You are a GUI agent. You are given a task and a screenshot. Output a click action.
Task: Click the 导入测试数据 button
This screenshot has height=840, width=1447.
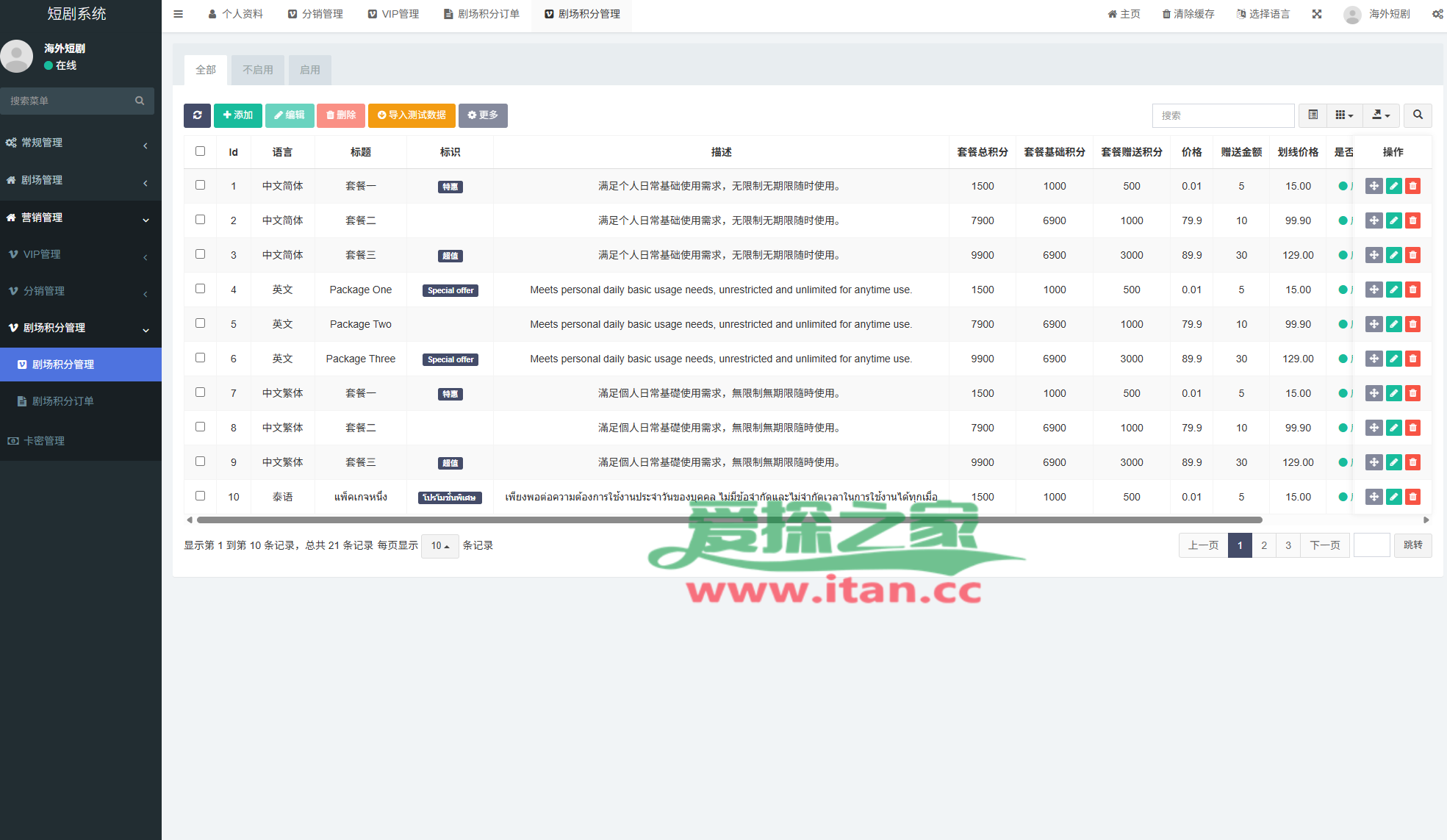[x=412, y=115]
